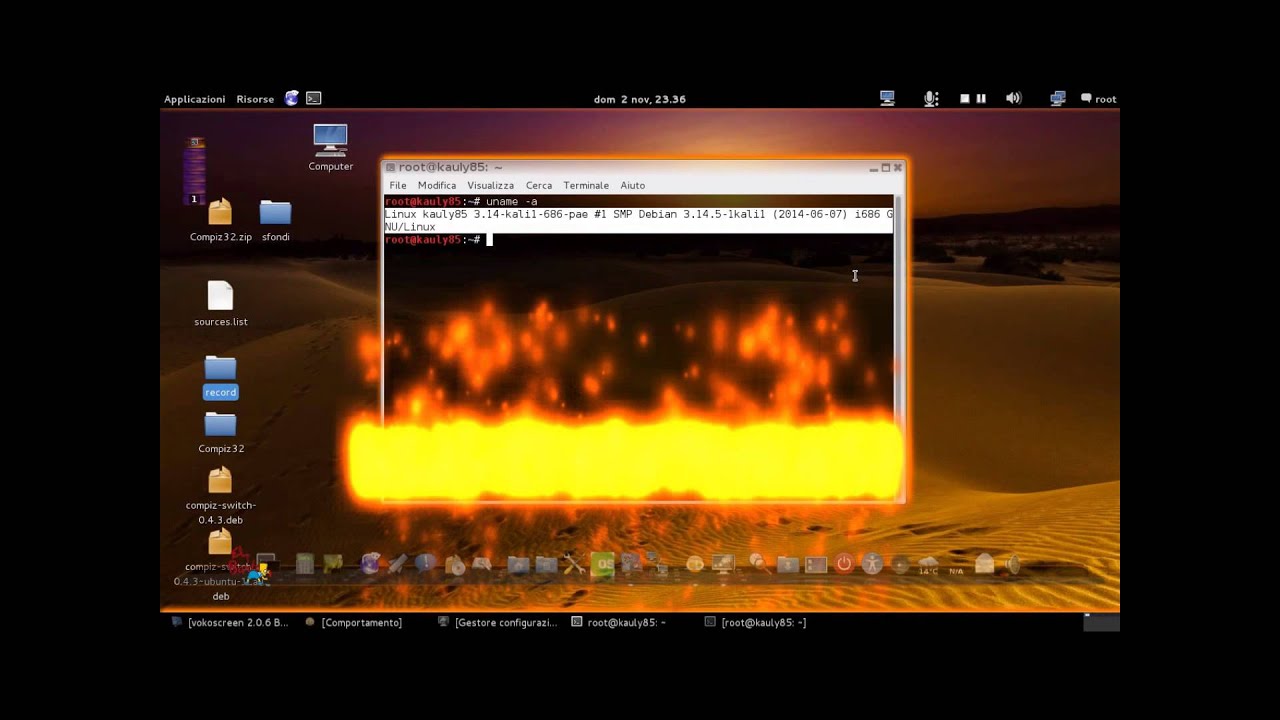Open the clock showing dom 2 nov, 23.36
The height and width of the screenshot is (720, 1280).
click(640, 99)
